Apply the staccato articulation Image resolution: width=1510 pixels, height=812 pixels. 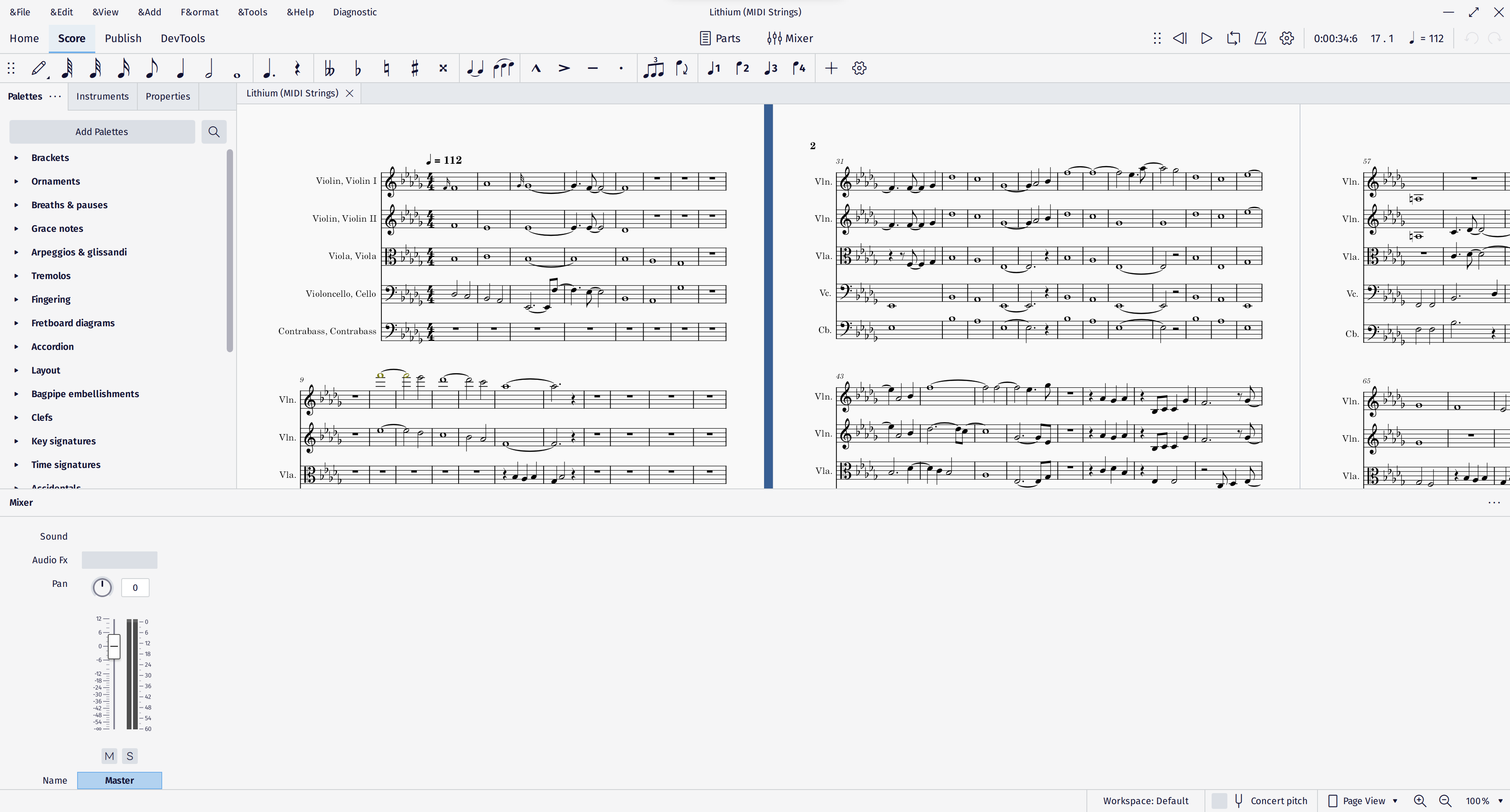[x=621, y=68]
